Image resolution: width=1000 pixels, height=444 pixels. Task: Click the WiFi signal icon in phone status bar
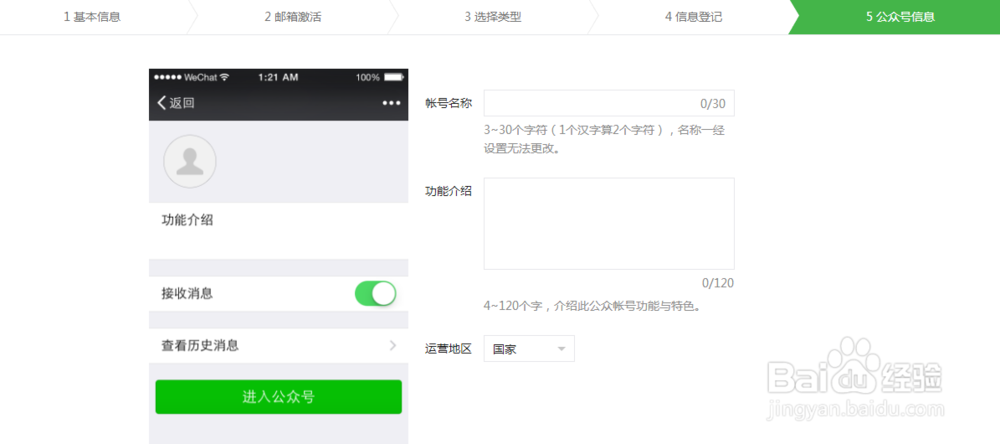(x=224, y=77)
